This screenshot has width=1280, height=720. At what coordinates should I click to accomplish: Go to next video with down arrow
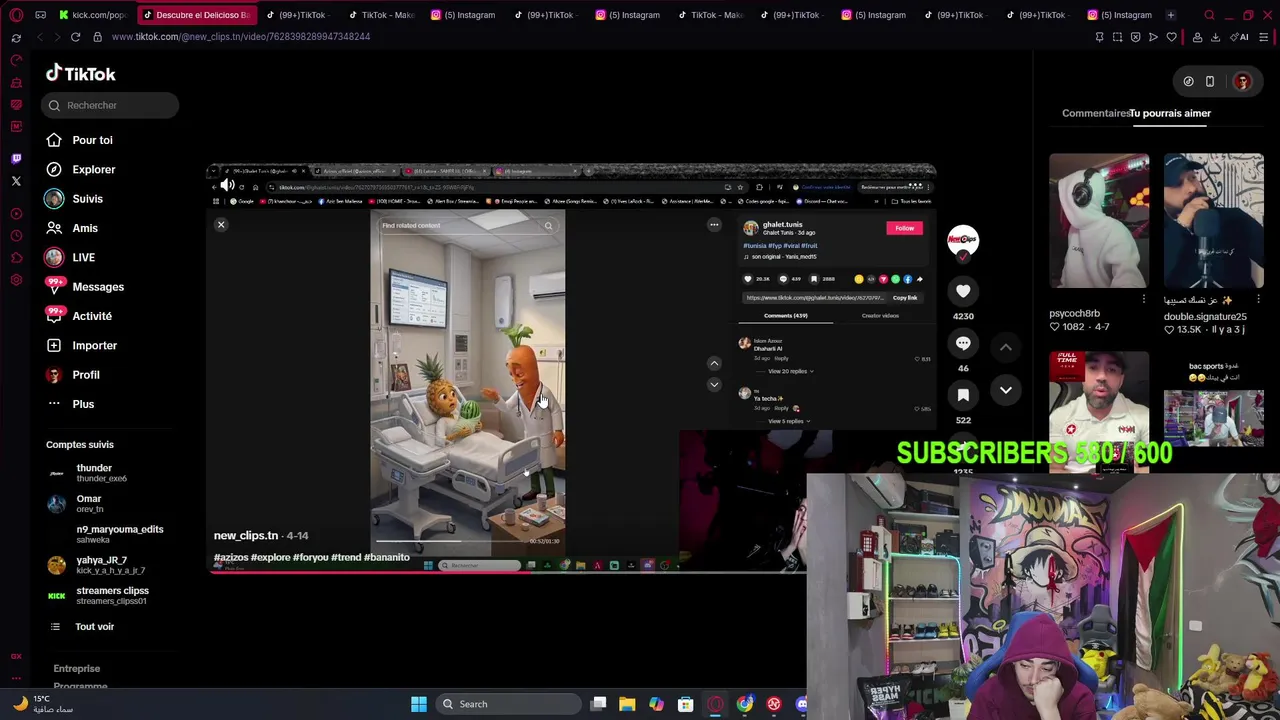(x=1006, y=390)
